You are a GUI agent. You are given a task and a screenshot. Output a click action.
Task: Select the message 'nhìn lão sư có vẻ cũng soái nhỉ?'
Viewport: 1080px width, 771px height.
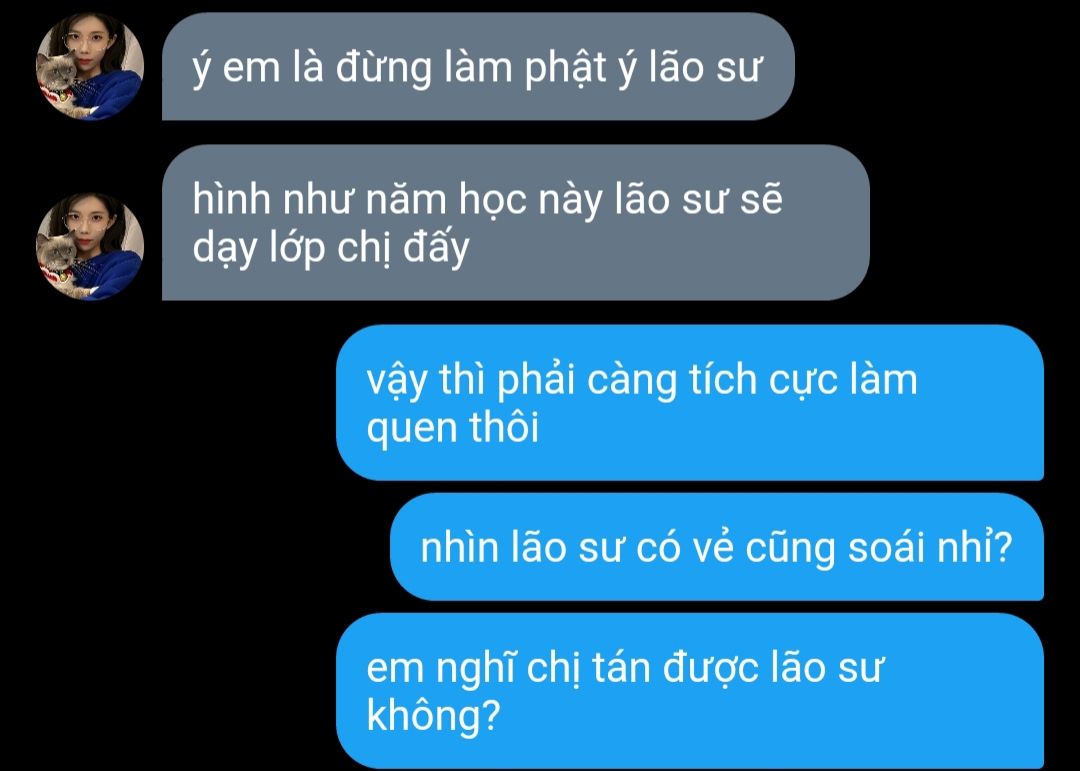pyautogui.click(x=717, y=546)
